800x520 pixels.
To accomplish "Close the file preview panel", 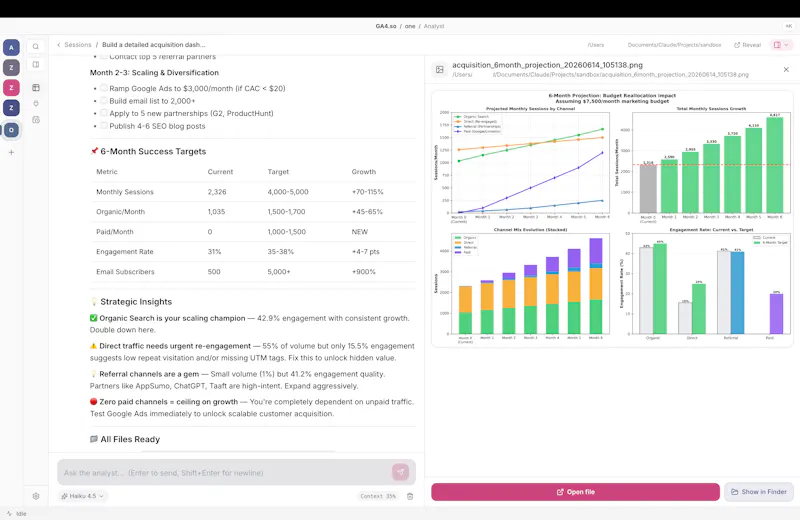I will click(x=786, y=69).
